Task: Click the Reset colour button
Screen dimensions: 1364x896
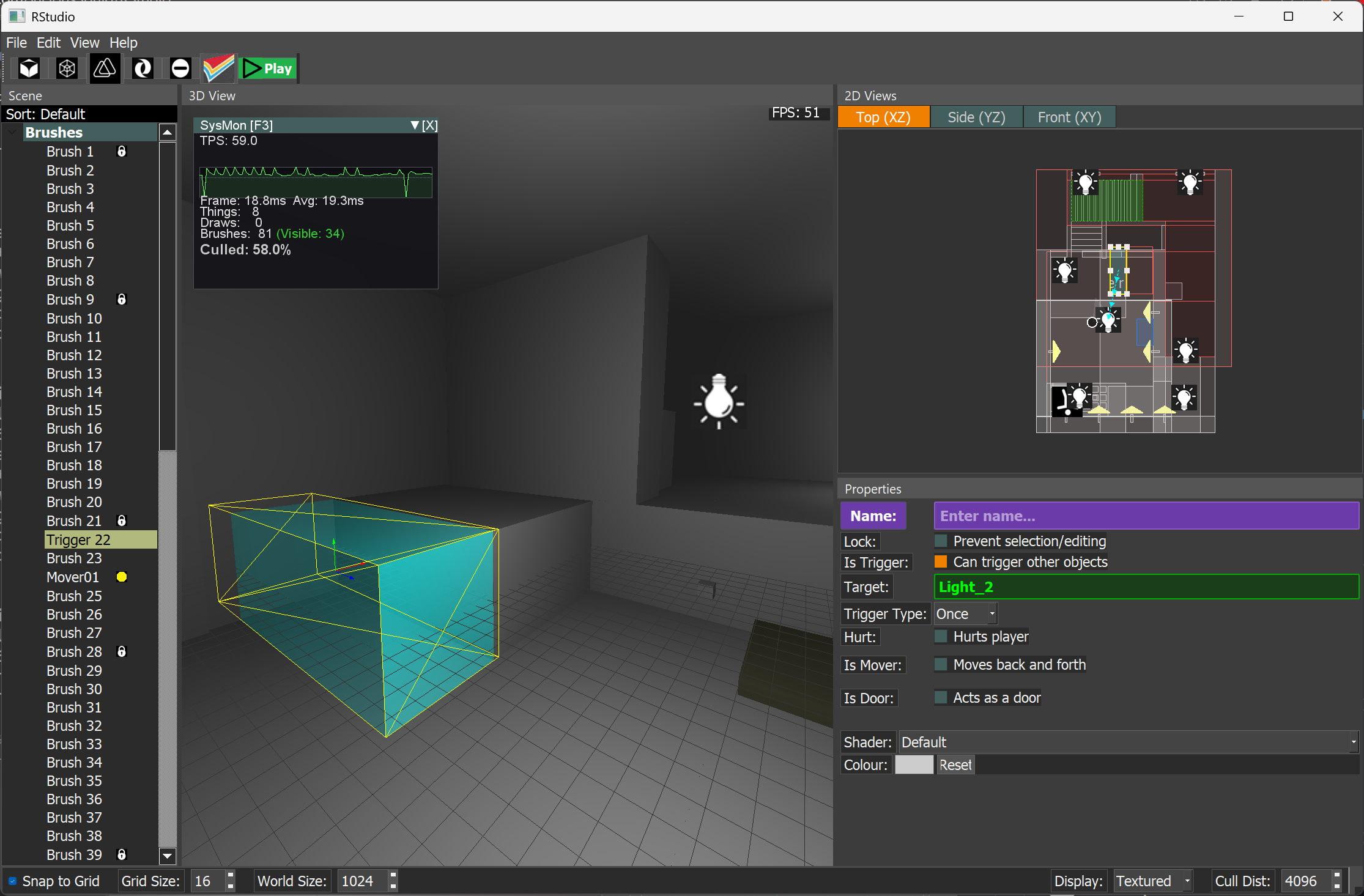Action: (x=955, y=765)
